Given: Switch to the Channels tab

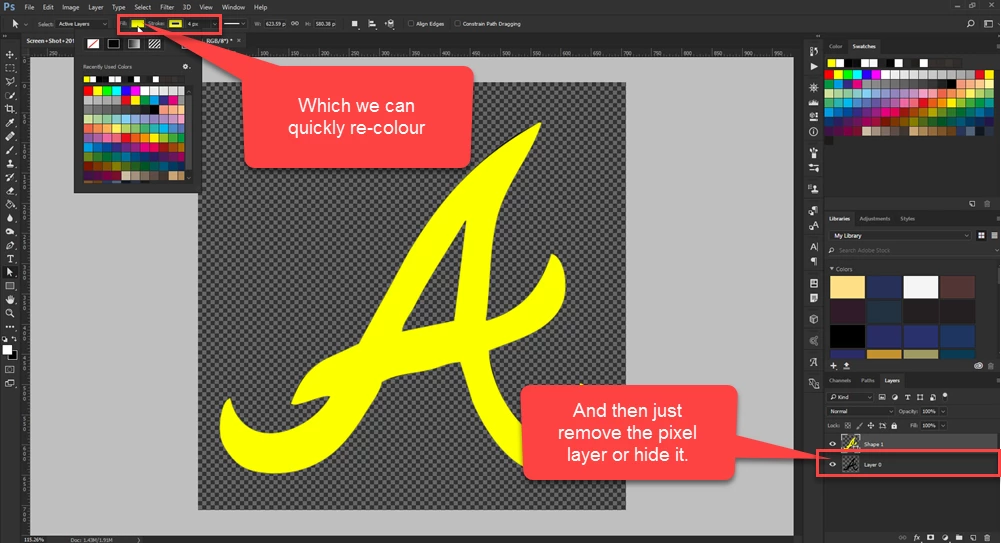Looking at the screenshot, I should click(x=839, y=380).
